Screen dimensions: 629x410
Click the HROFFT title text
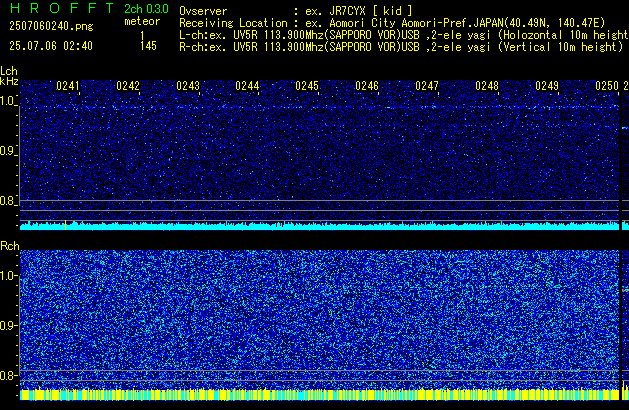[x=62, y=8]
